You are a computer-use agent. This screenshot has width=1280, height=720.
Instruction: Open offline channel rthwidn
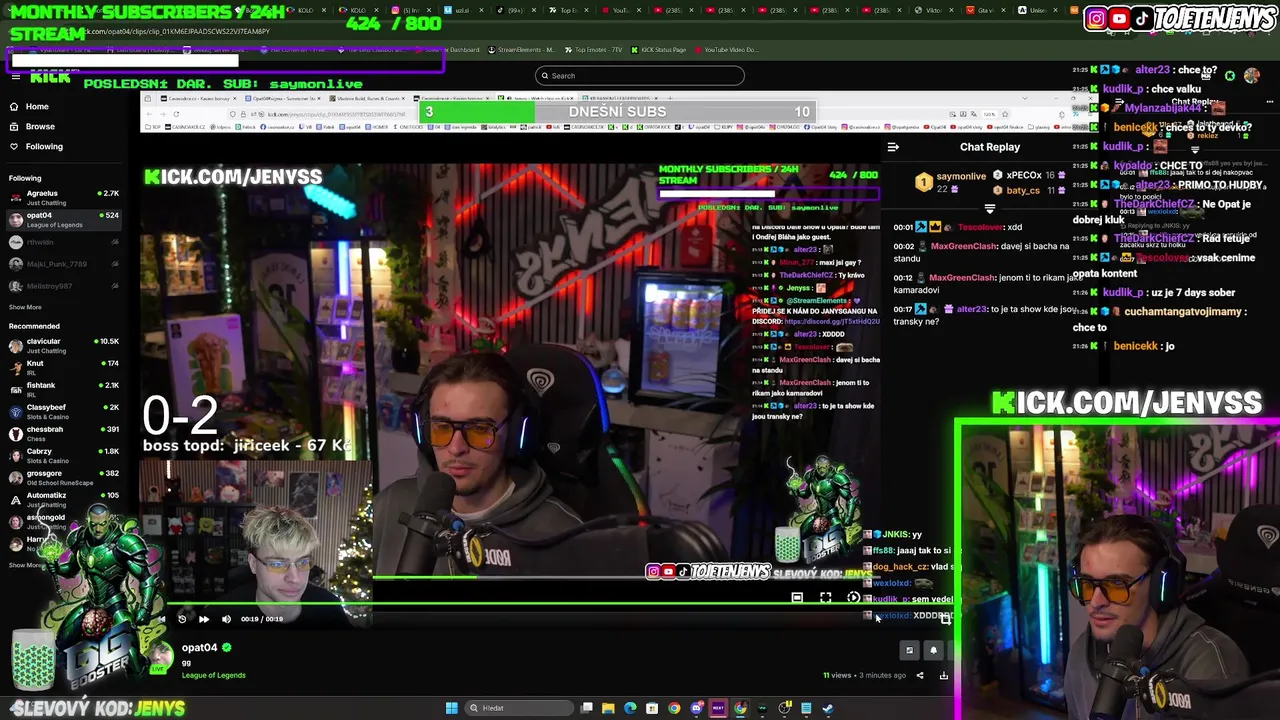[63, 242]
